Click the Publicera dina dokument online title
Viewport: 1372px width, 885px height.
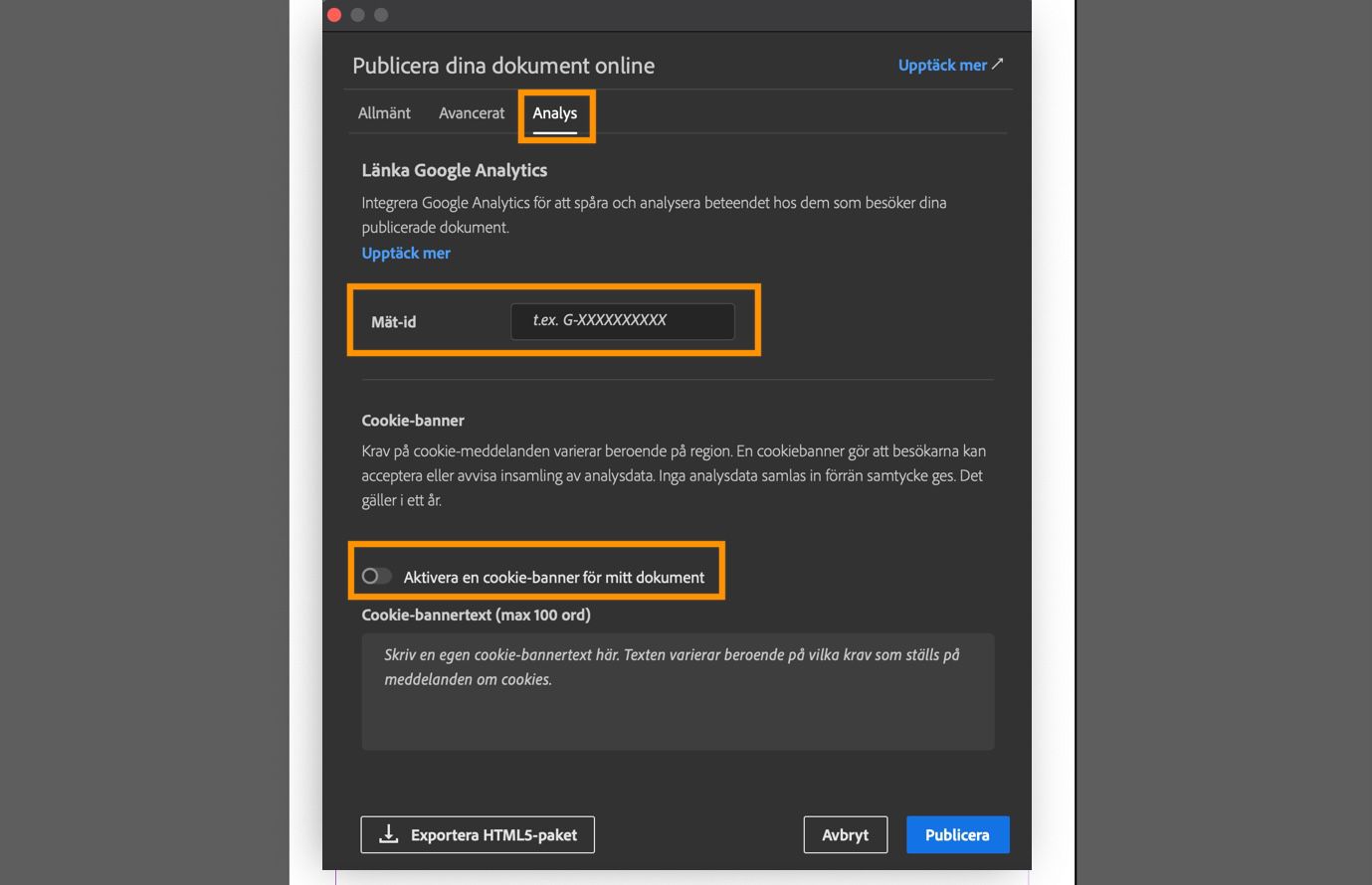coord(503,67)
